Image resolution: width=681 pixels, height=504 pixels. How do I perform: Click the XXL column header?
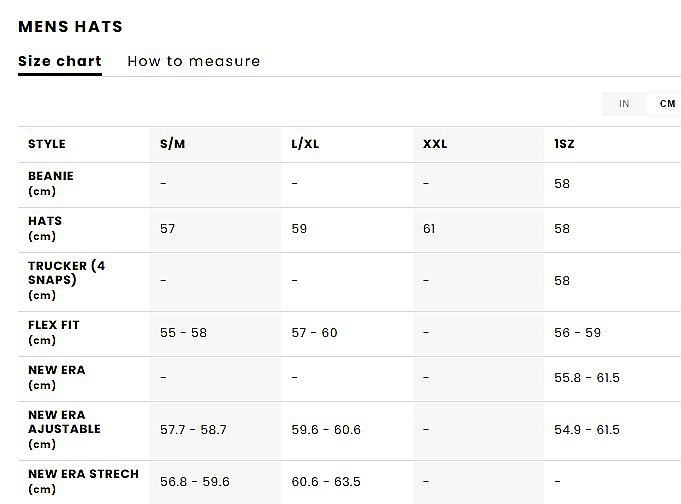(x=435, y=144)
